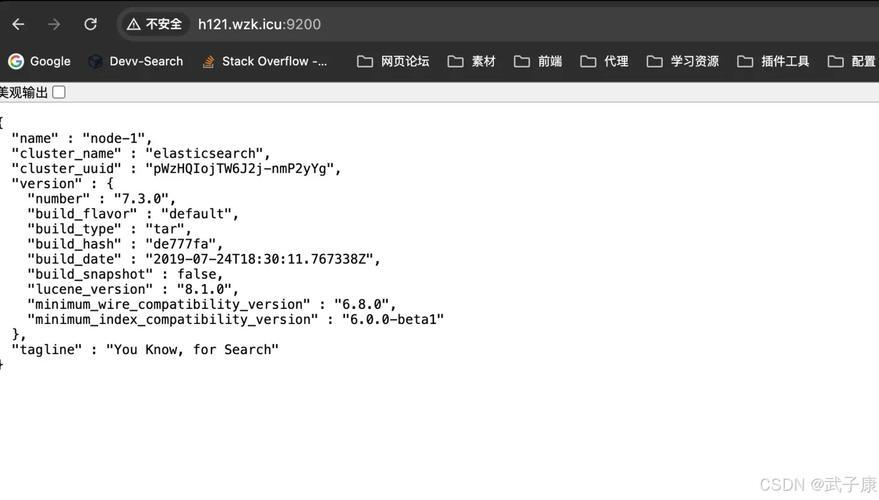The image size is (879, 500).
Task: Click the index compatibility value "6.0.0-beta1"
Action: [393, 320]
